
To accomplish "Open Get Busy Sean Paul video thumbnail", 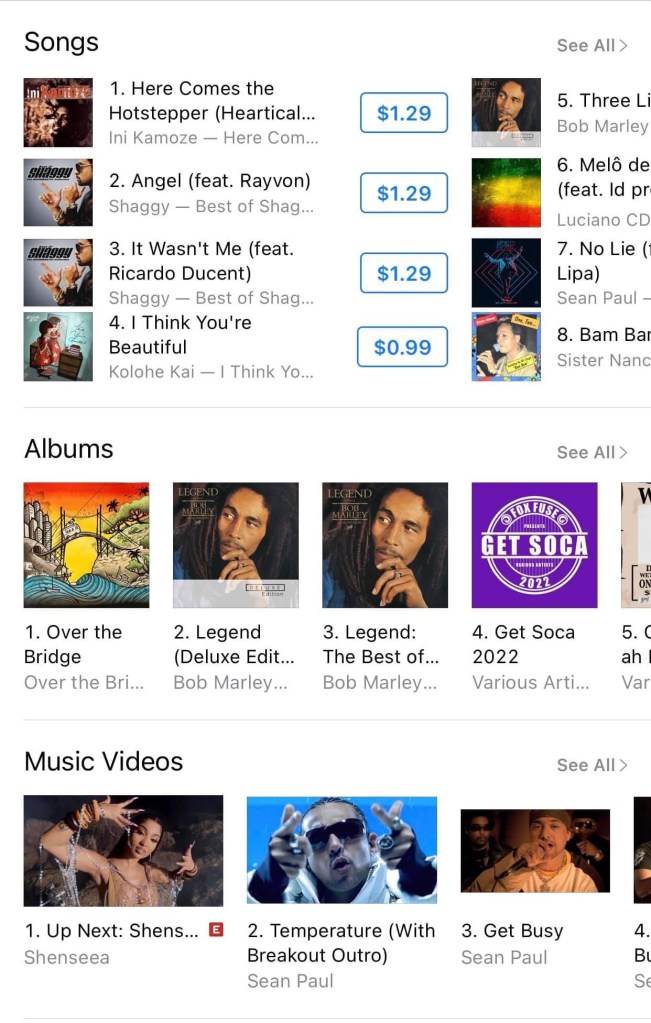I will pyautogui.click(x=535, y=850).
